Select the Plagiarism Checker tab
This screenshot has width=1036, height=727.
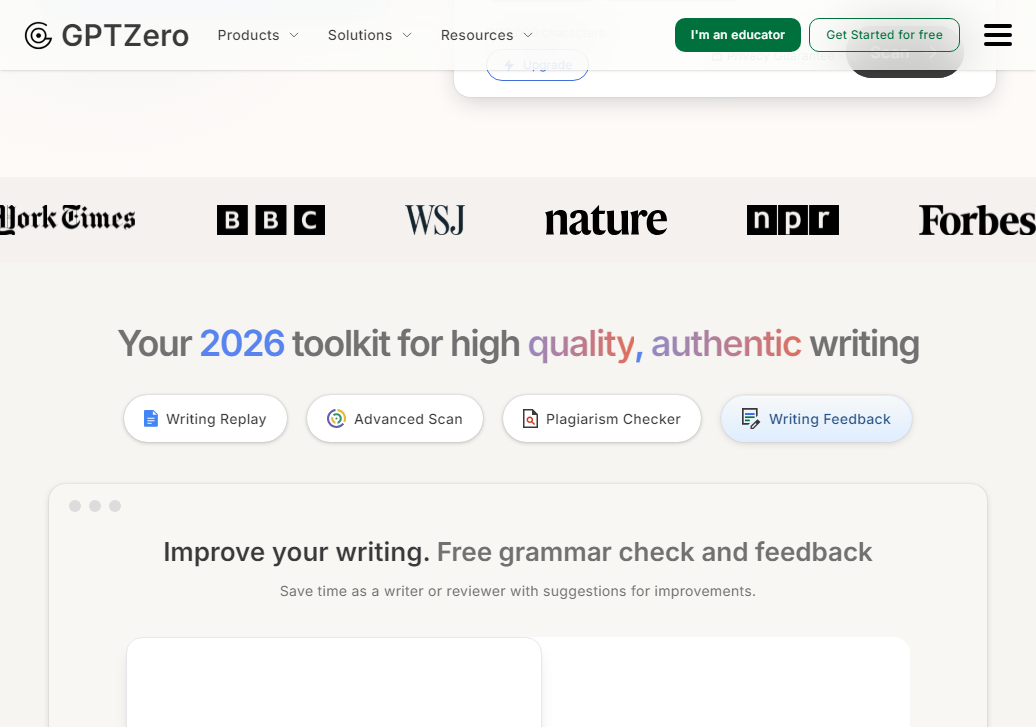click(x=602, y=418)
